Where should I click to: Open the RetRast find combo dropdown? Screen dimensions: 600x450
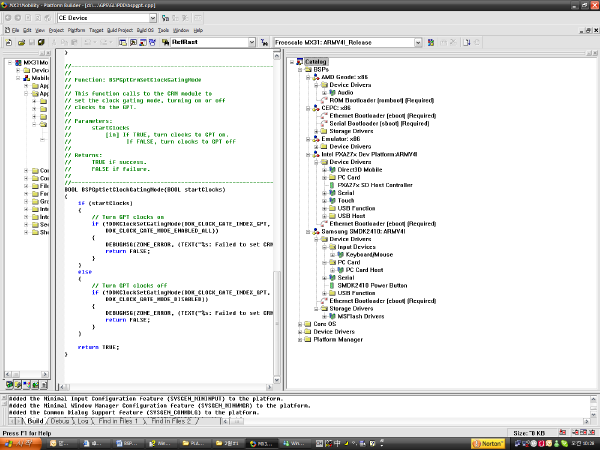click(252, 42)
